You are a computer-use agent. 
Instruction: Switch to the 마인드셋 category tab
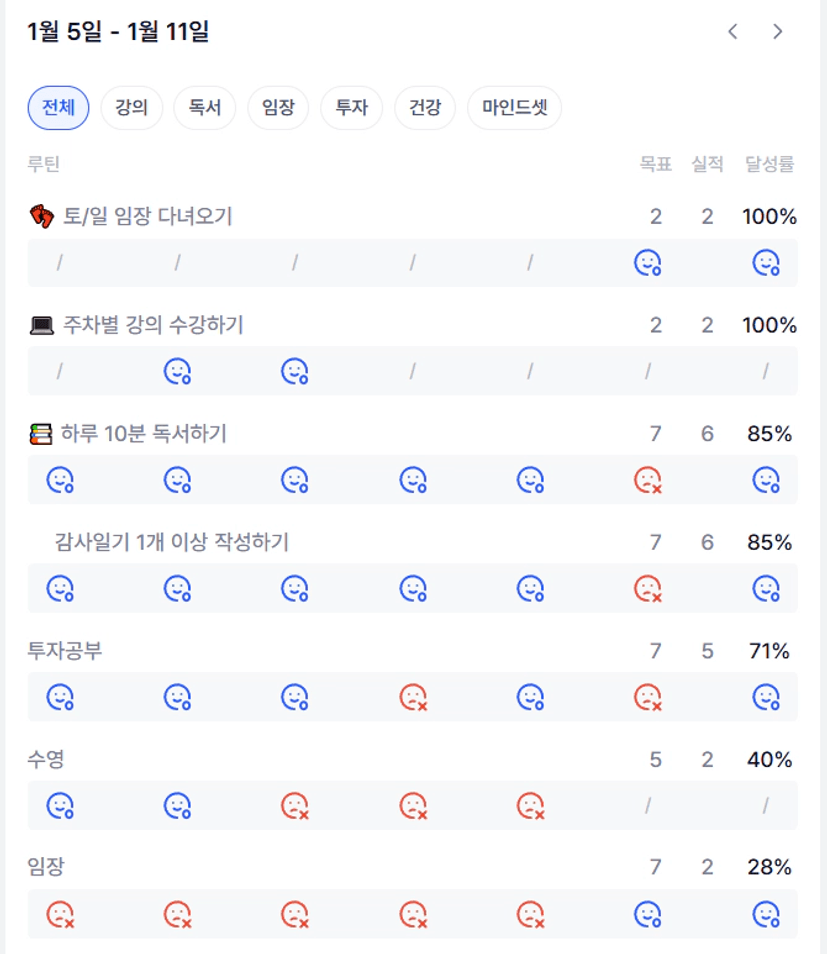pos(514,108)
